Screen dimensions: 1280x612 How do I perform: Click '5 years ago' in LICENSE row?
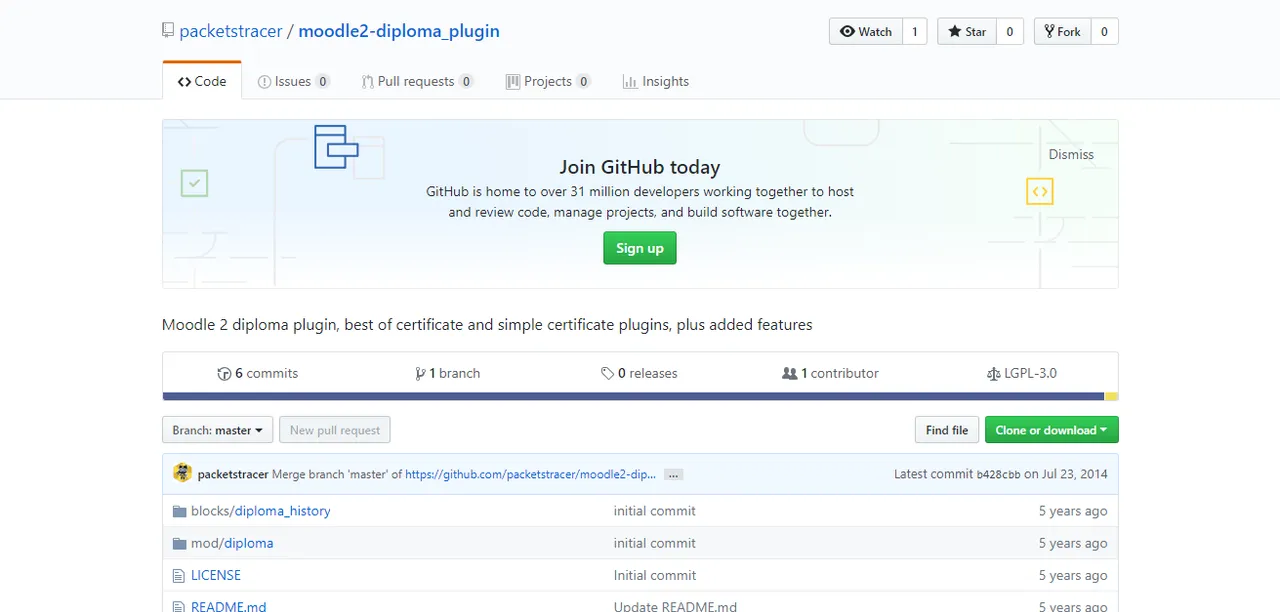tap(1073, 575)
